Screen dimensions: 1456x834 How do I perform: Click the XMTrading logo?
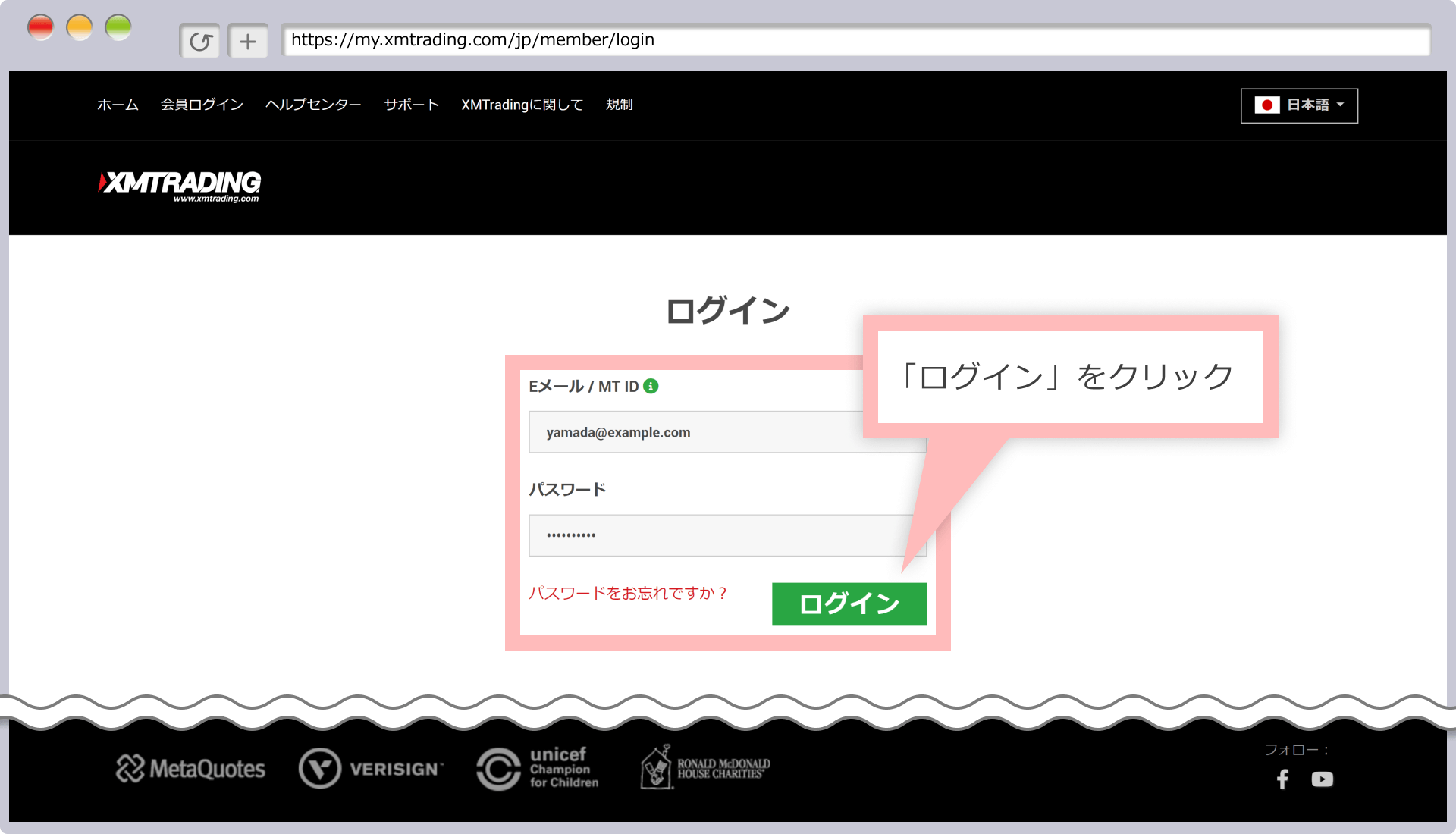tap(180, 186)
